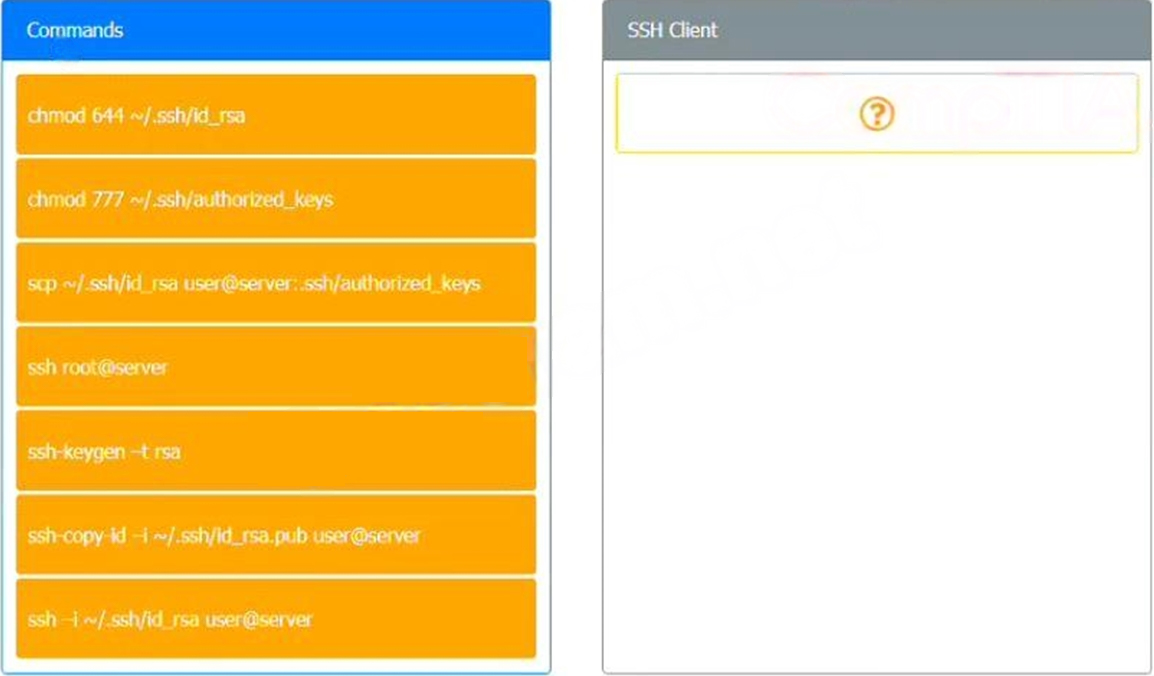The height and width of the screenshot is (676, 1154).
Task: Click 'rsa' text in the ssh-keygen block
Action: click(x=167, y=452)
